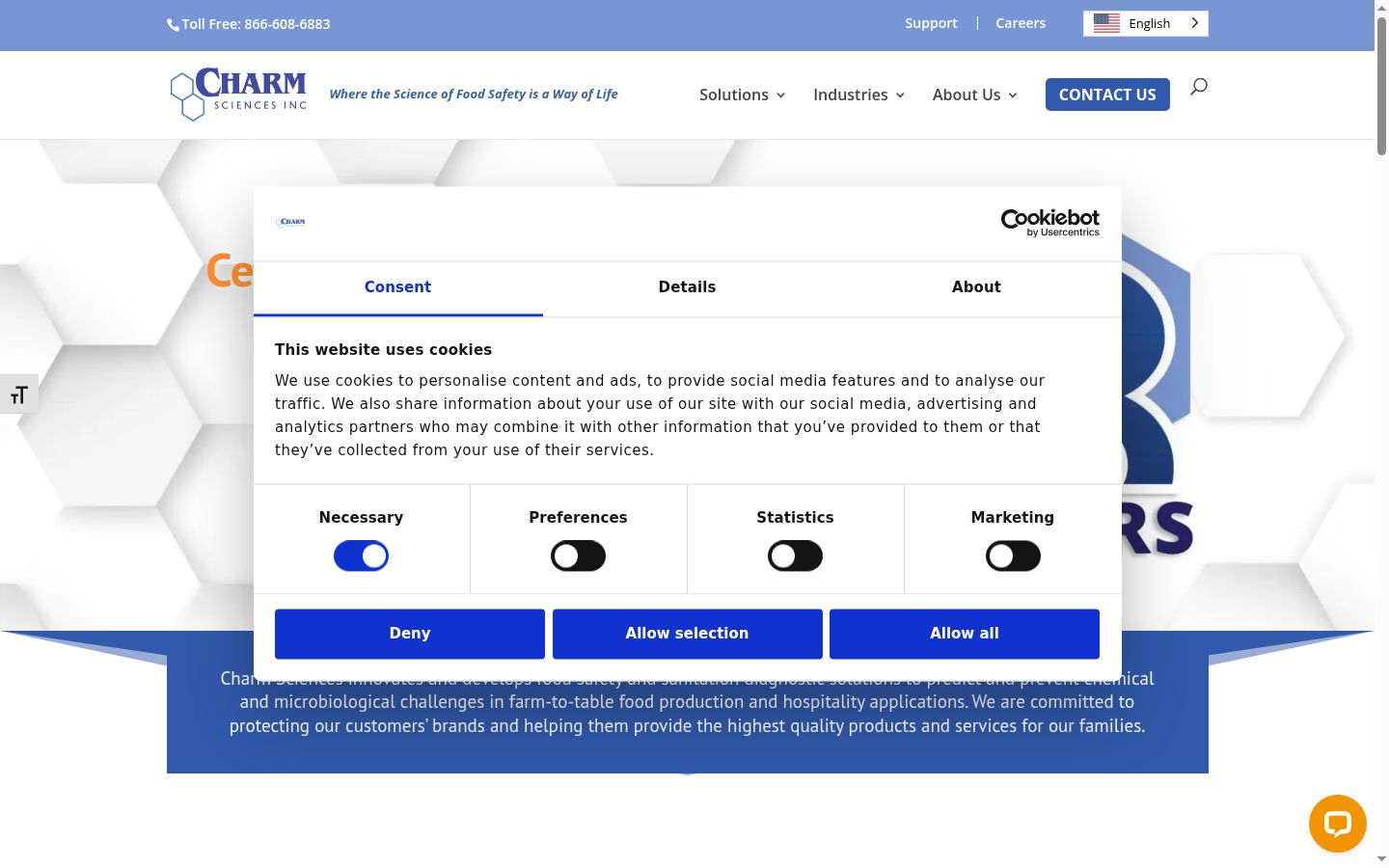Image resolution: width=1389 pixels, height=868 pixels.
Task: Click Allow selection button
Action: pyautogui.click(x=687, y=634)
